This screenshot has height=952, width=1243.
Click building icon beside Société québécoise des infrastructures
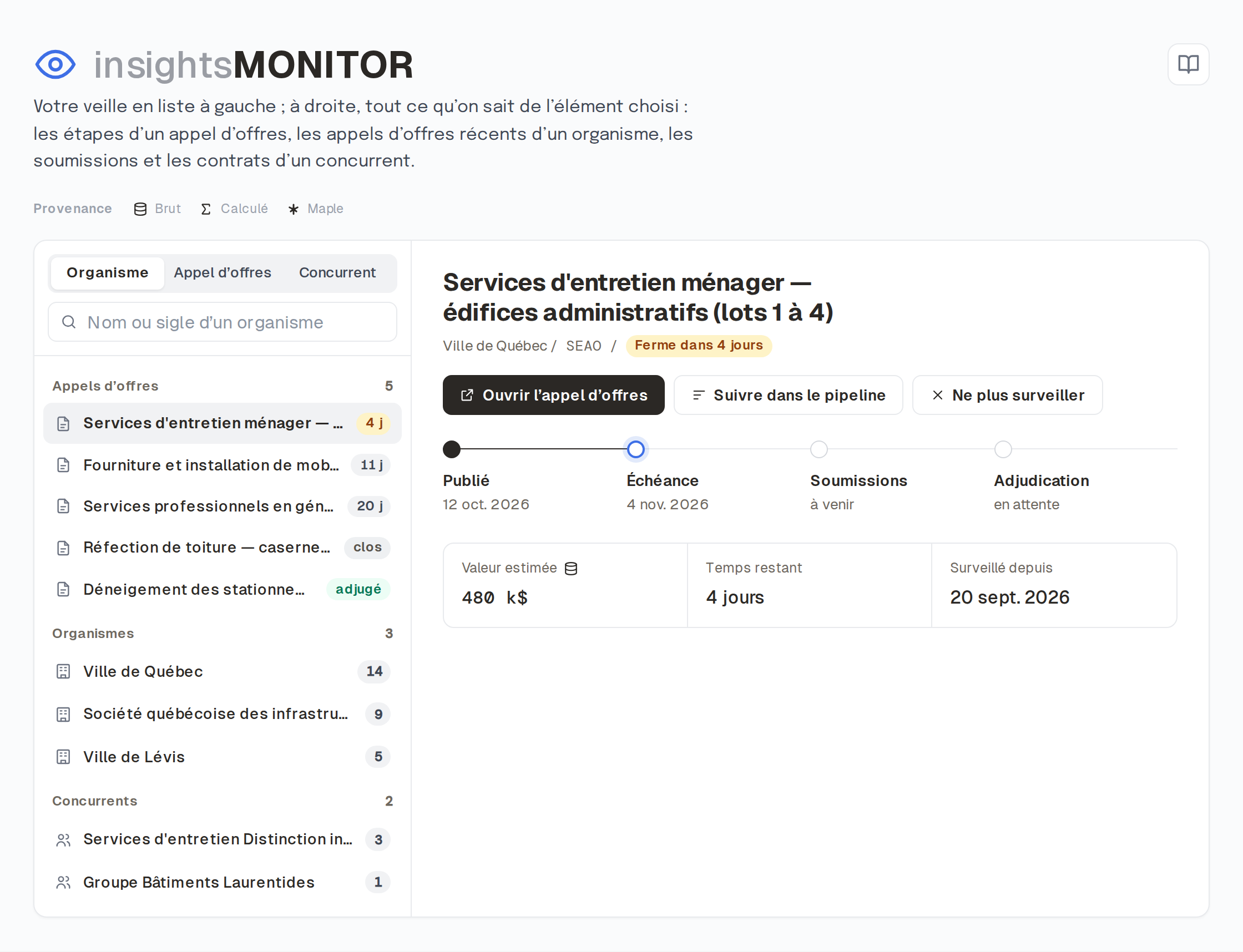coord(63,715)
